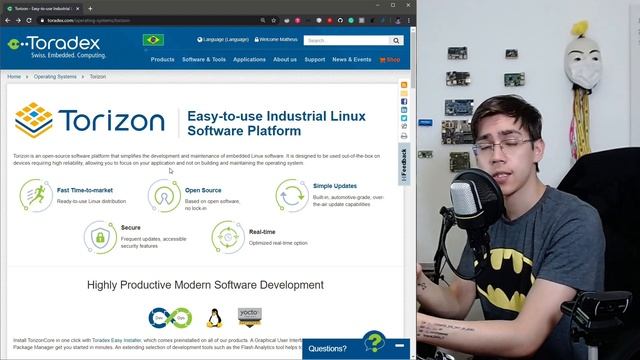Click the Brazil flag icon
This screenshot has height=360, width=640.
153,40
